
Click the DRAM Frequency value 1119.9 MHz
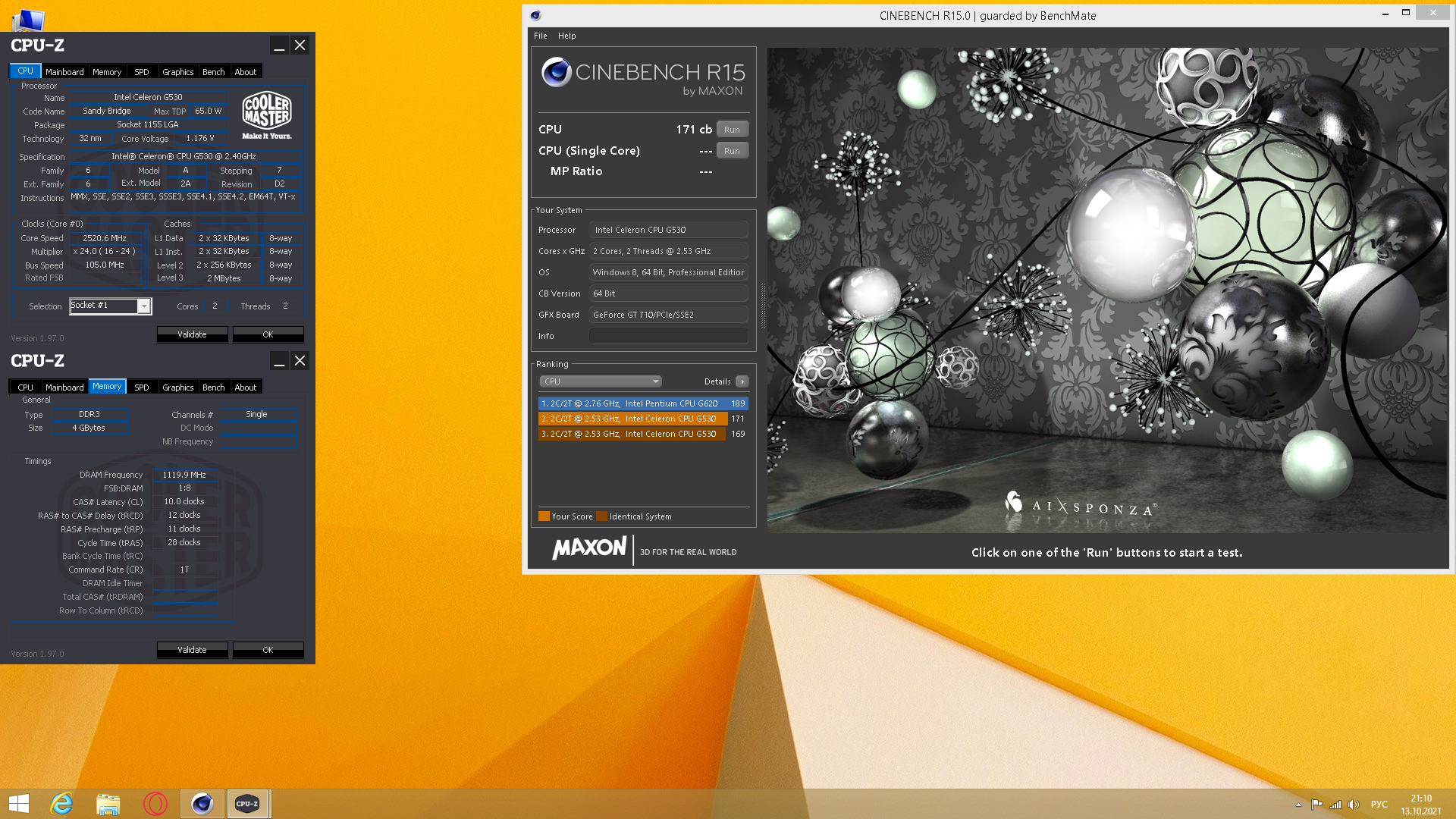tap(184, 475)
